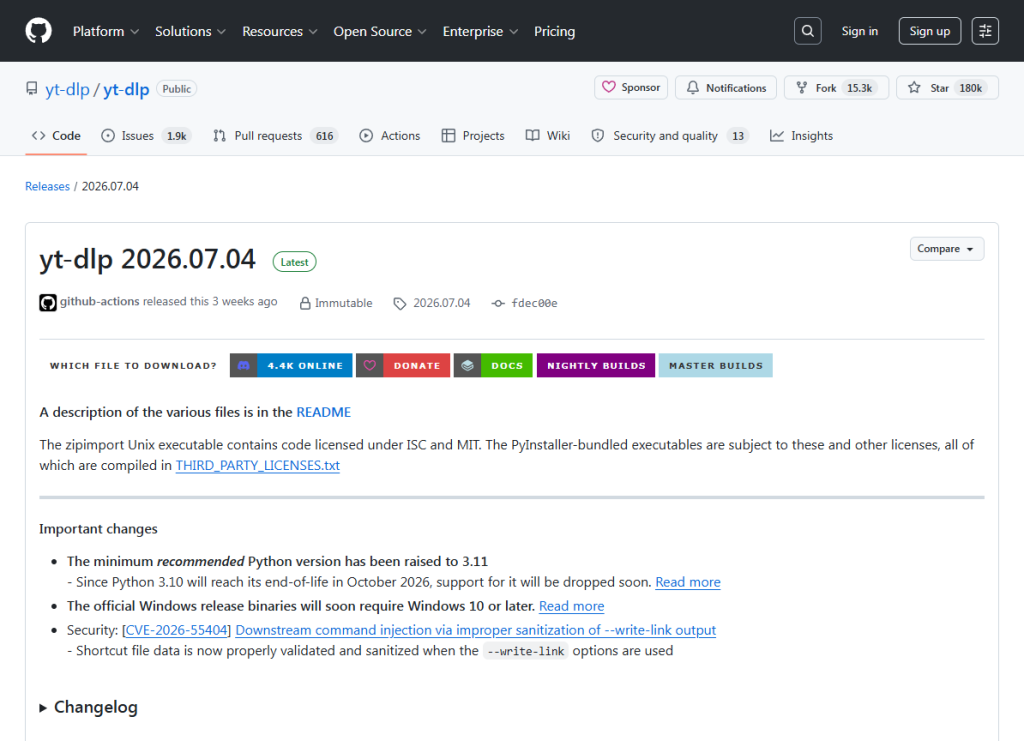The height and width of the screenshot is (741, 1024).
Task: Click the tag icon near 2026.07.04
Action: pyautogui.click(x=400, y=304)
